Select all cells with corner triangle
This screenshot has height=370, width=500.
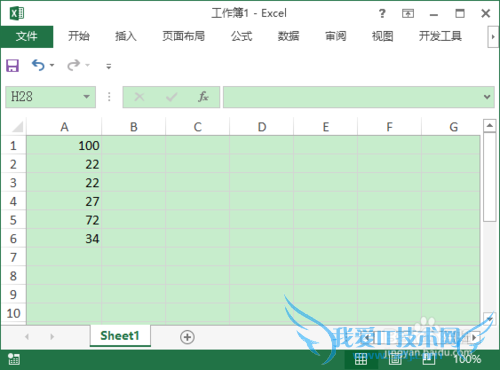[x=17, y=127]
